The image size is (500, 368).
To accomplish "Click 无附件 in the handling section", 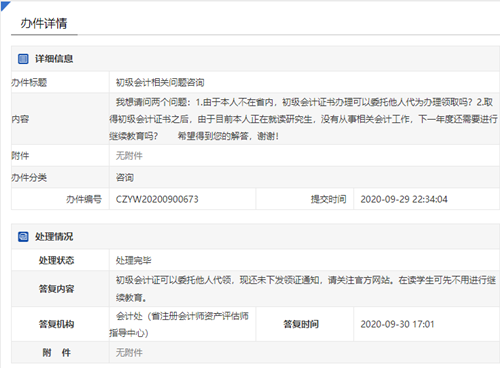I will (129, 353).
